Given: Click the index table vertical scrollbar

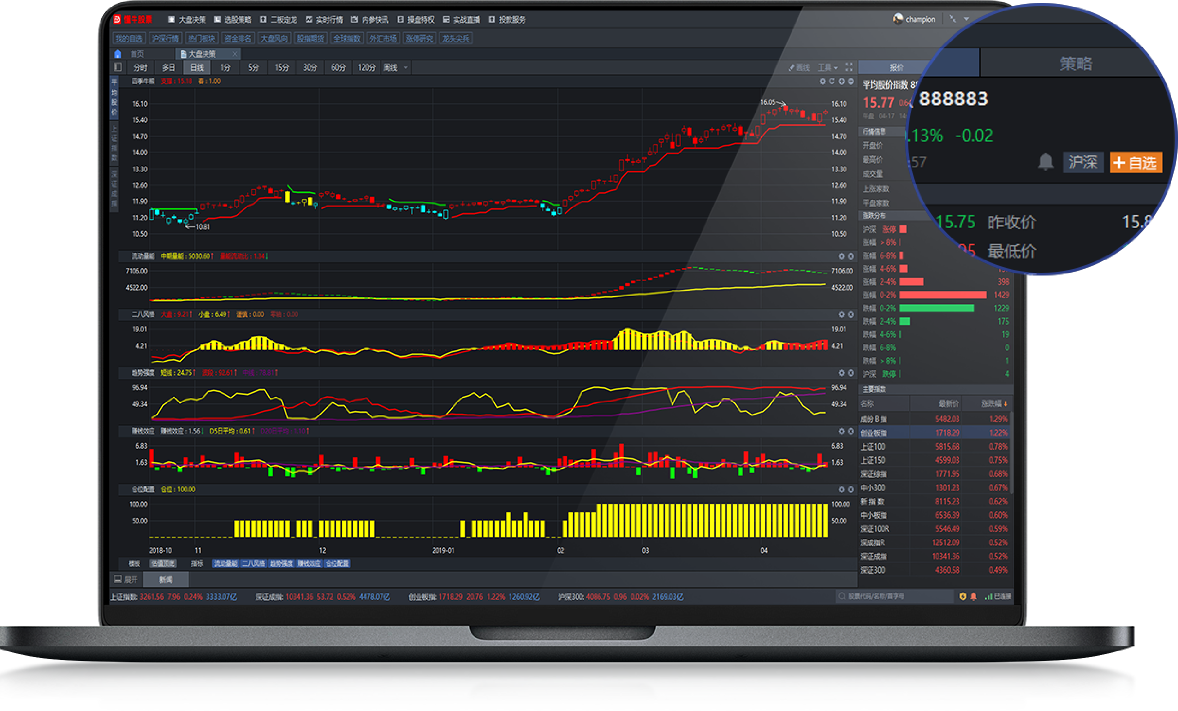Looking at the screenshot, I should coord(1011,451).
